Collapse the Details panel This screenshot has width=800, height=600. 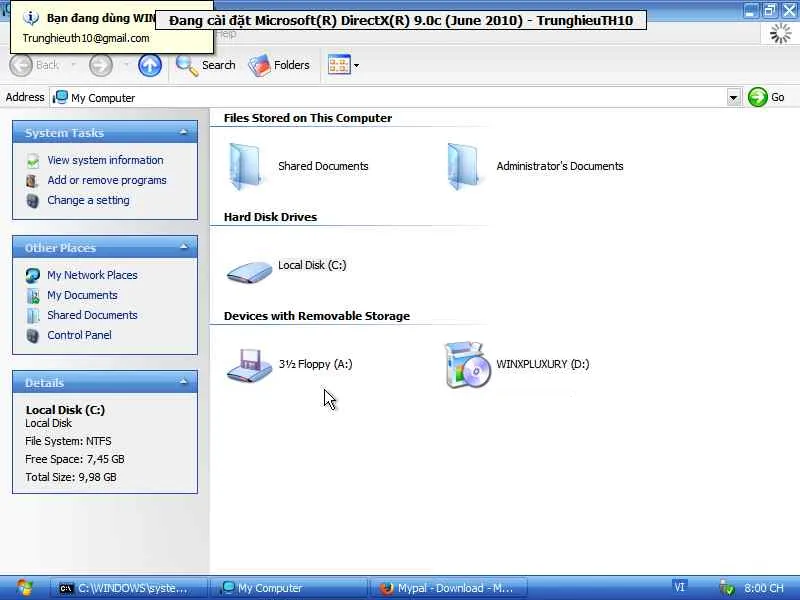[184, 382]
